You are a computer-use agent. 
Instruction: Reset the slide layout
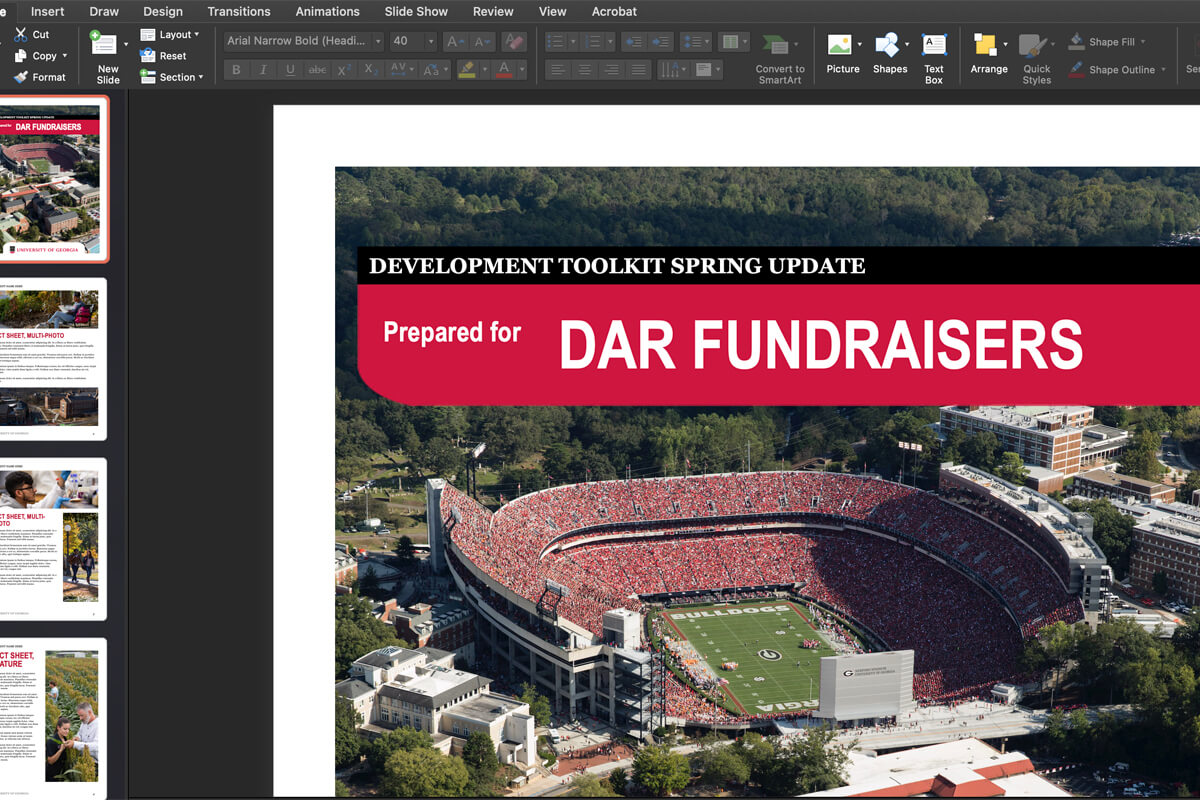[164, 56]
